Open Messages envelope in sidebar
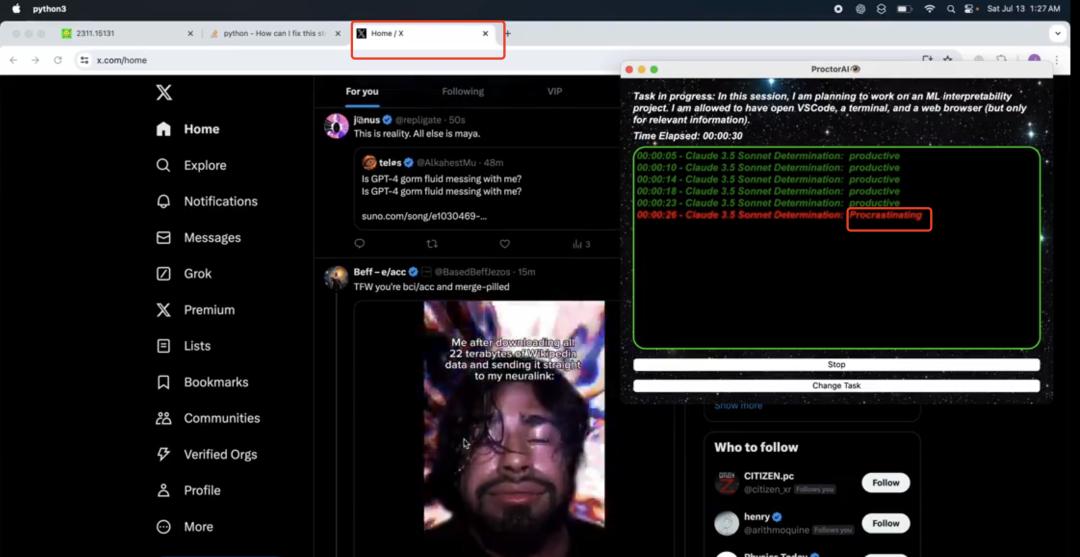 [198, 238]
